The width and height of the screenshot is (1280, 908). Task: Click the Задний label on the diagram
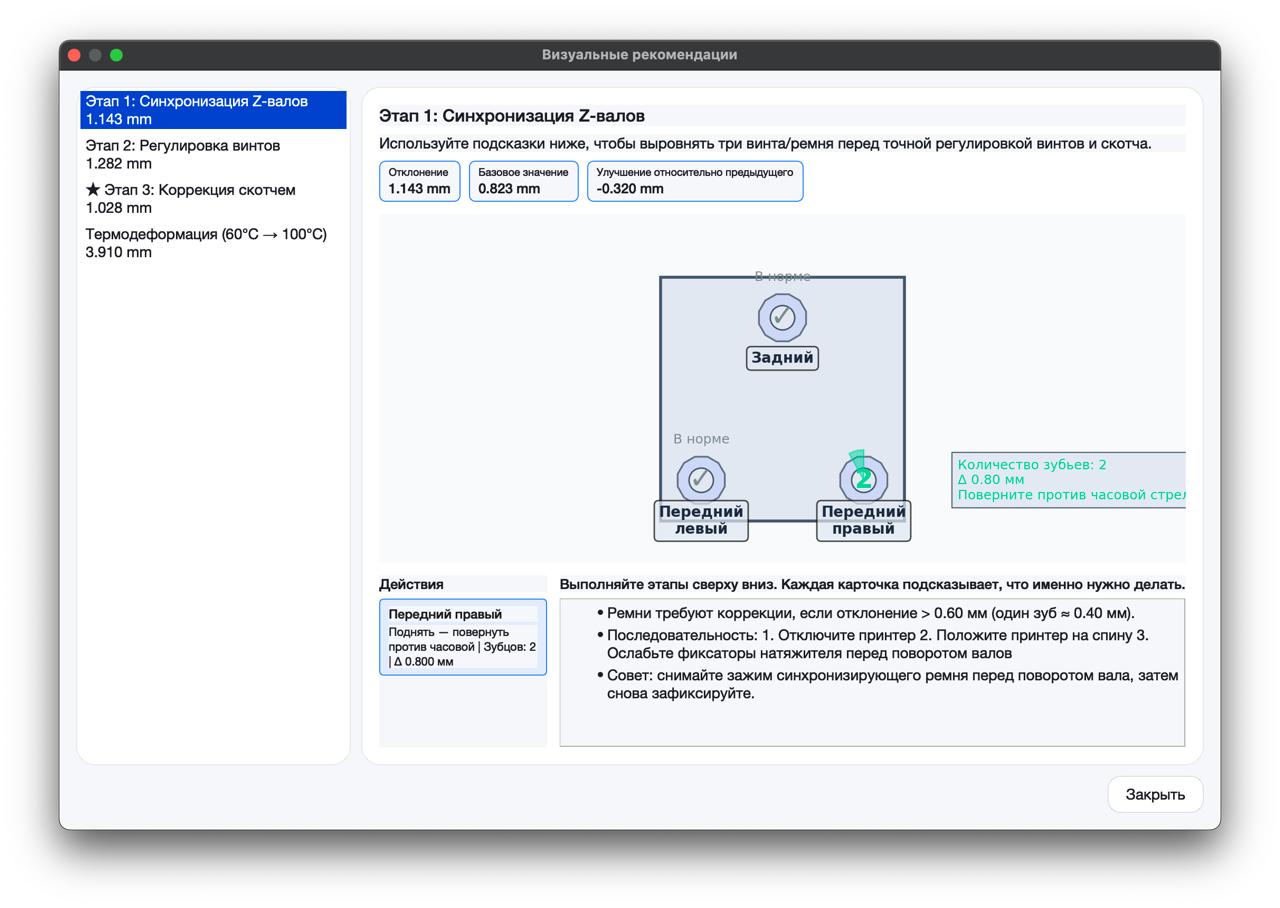(782, 358)
